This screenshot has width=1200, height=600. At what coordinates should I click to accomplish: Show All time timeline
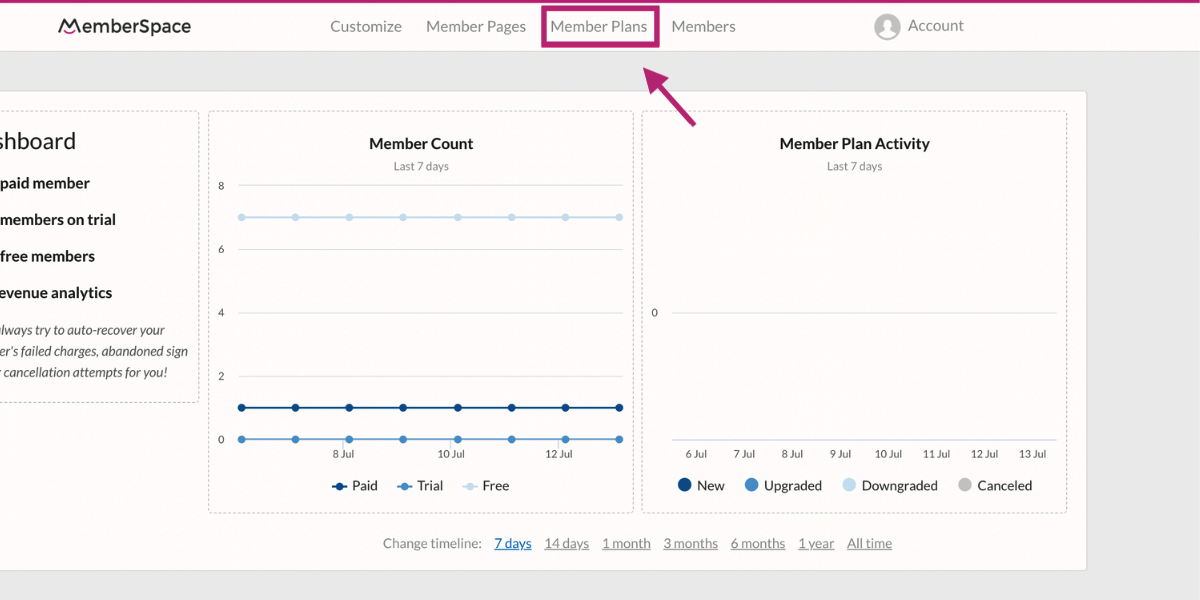click(869, 544)
